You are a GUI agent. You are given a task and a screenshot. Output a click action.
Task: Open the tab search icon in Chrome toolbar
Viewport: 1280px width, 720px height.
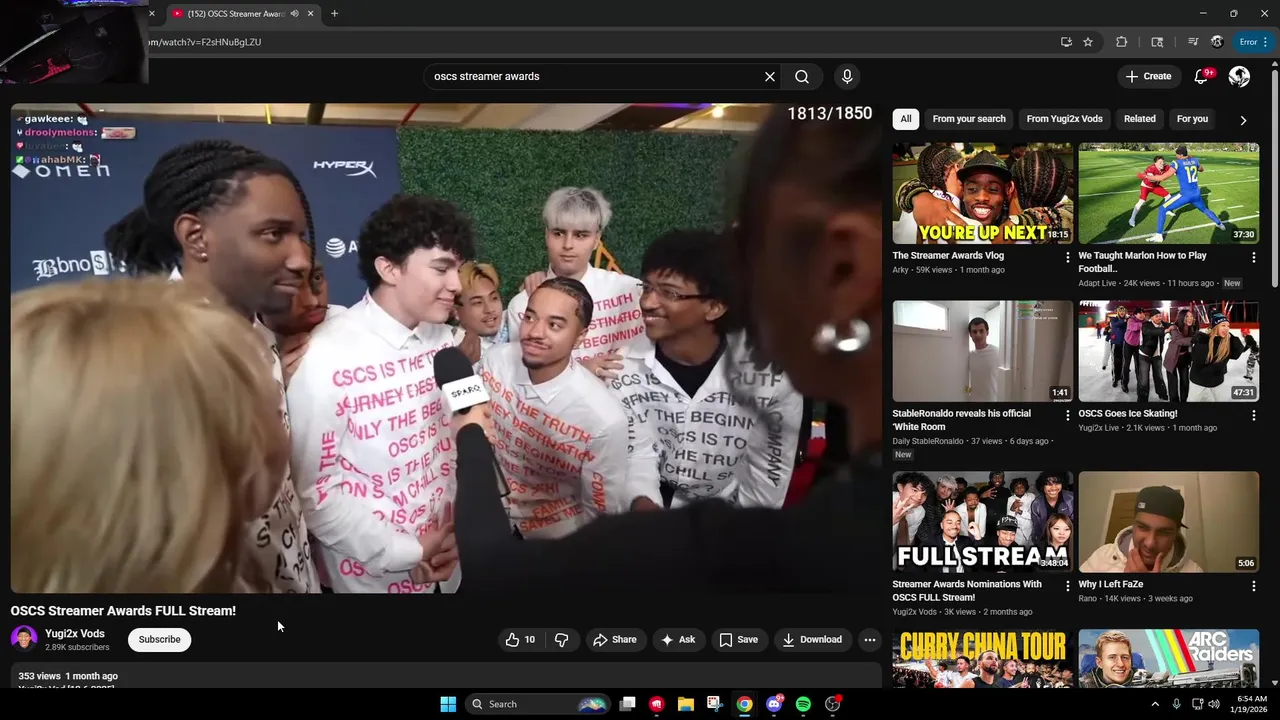pyautogui.click(x=1157, y=42)
